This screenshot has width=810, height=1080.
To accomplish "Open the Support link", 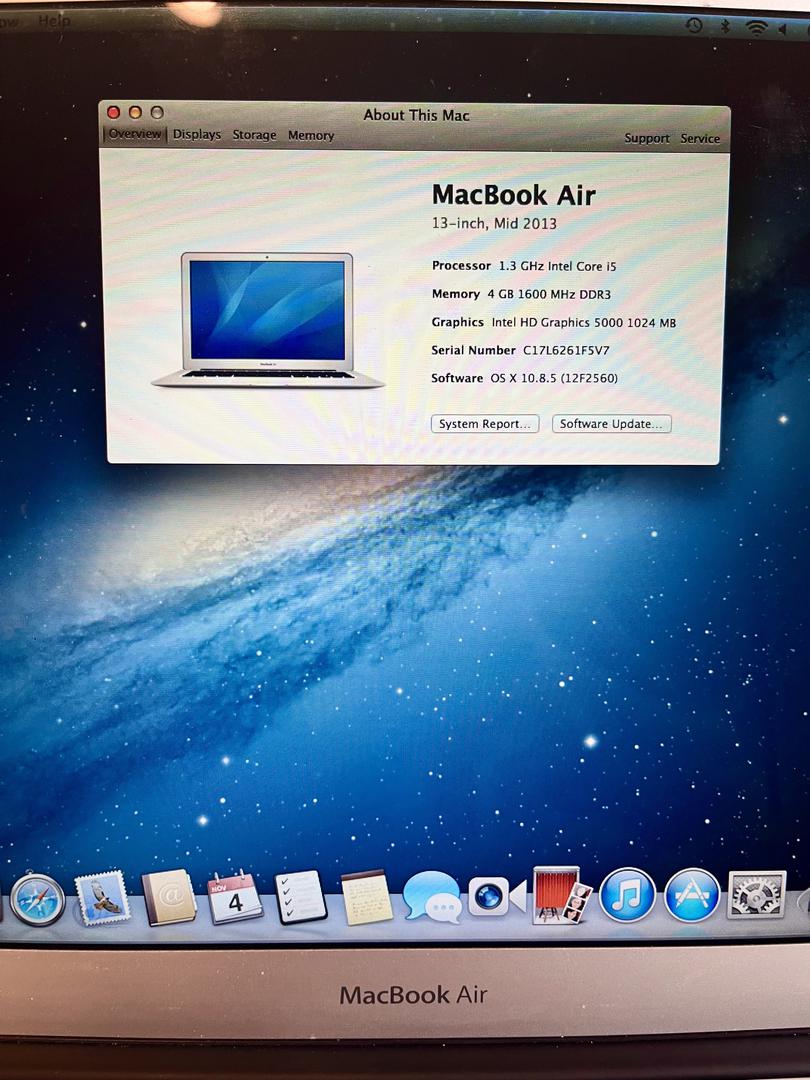I will pyautogui.click(x=647, y=139).
